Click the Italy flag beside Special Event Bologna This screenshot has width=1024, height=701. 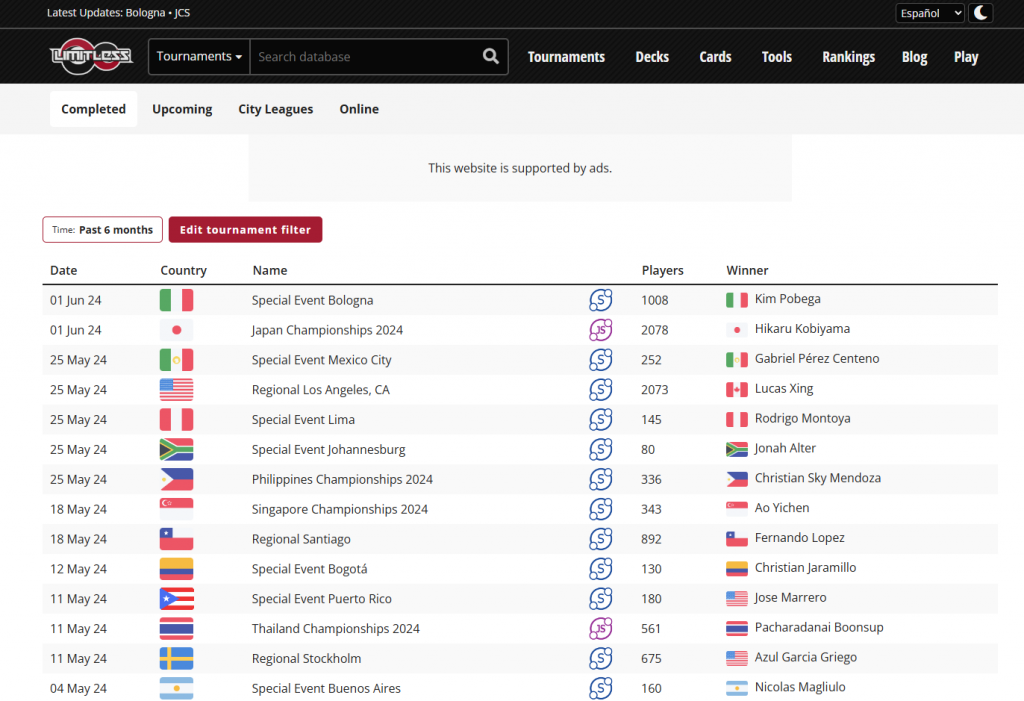pos(176,300)
